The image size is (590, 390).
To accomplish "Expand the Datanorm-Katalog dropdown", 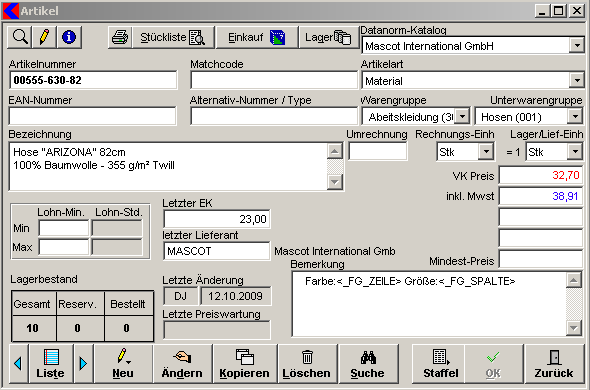I will (x=576, y=46).
